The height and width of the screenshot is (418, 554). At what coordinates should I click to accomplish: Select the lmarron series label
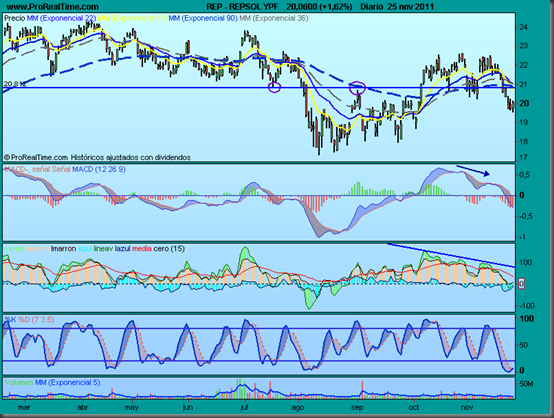pos(63,248)
